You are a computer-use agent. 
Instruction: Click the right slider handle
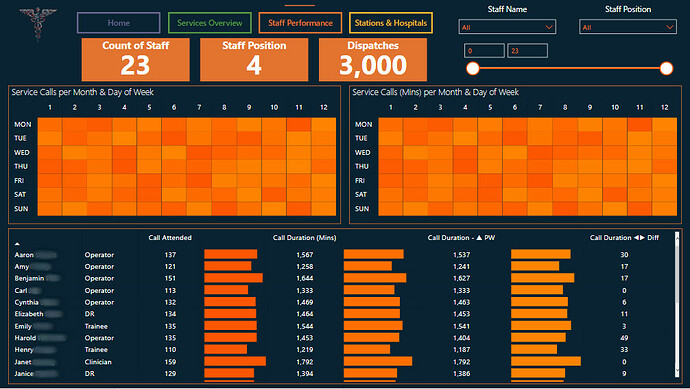[666, 68]
